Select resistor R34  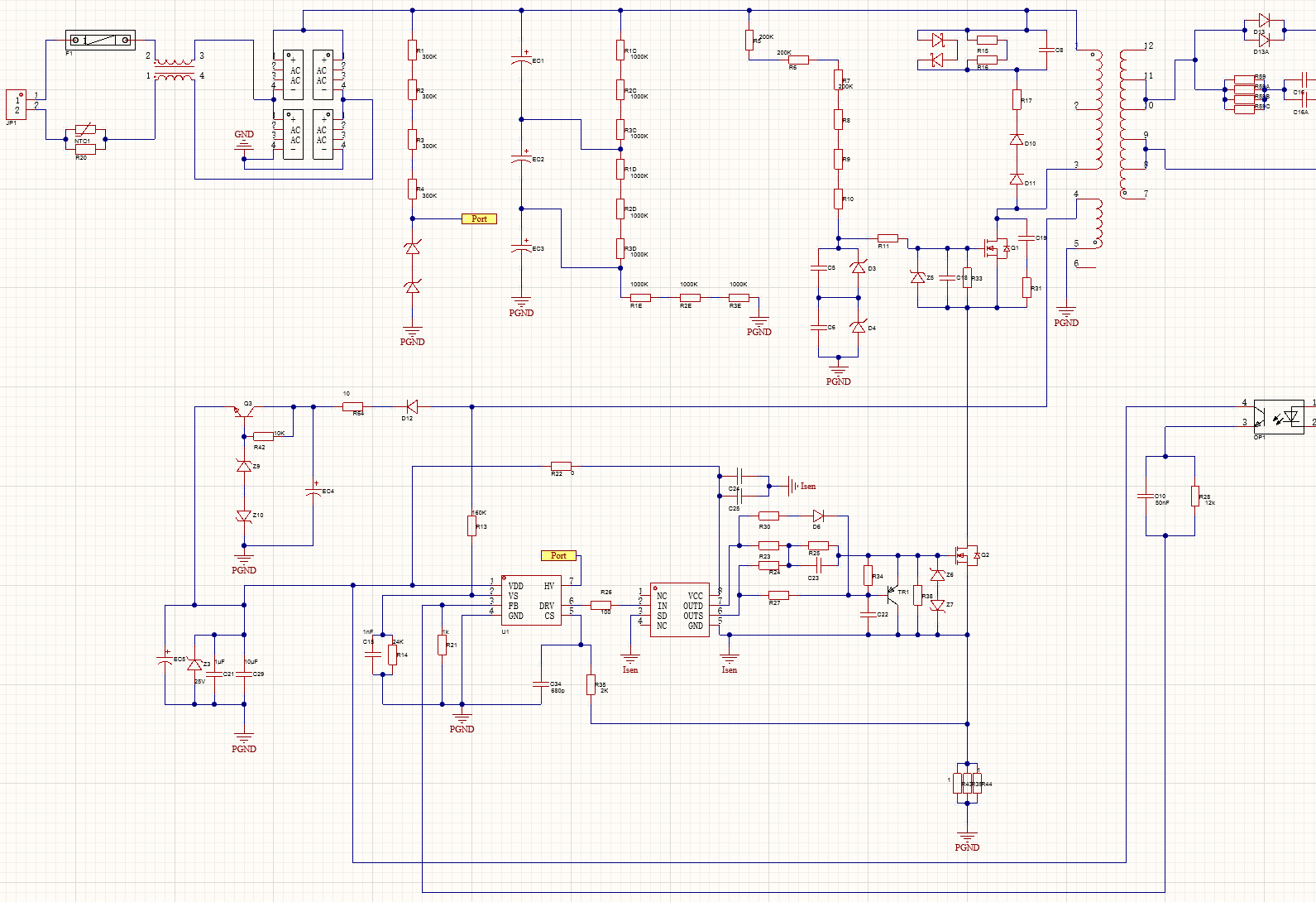868,575
